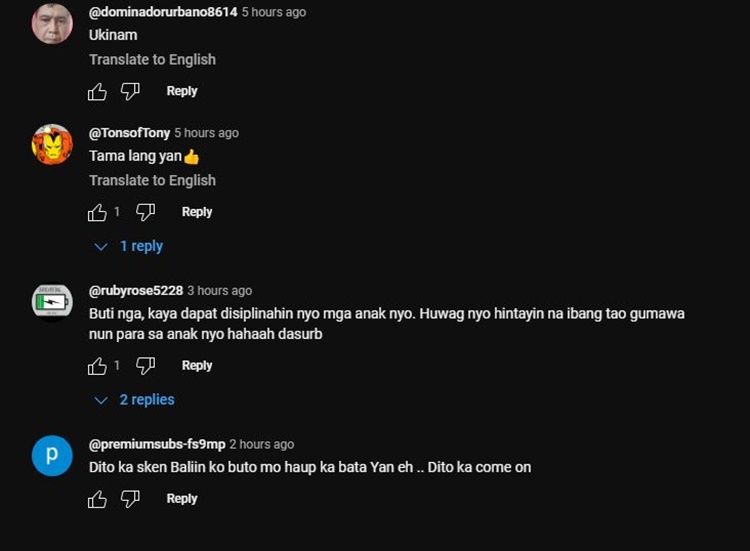Expand the "2 replies" thread
Viewport: 750px width, 551px height.
point(136,400)
